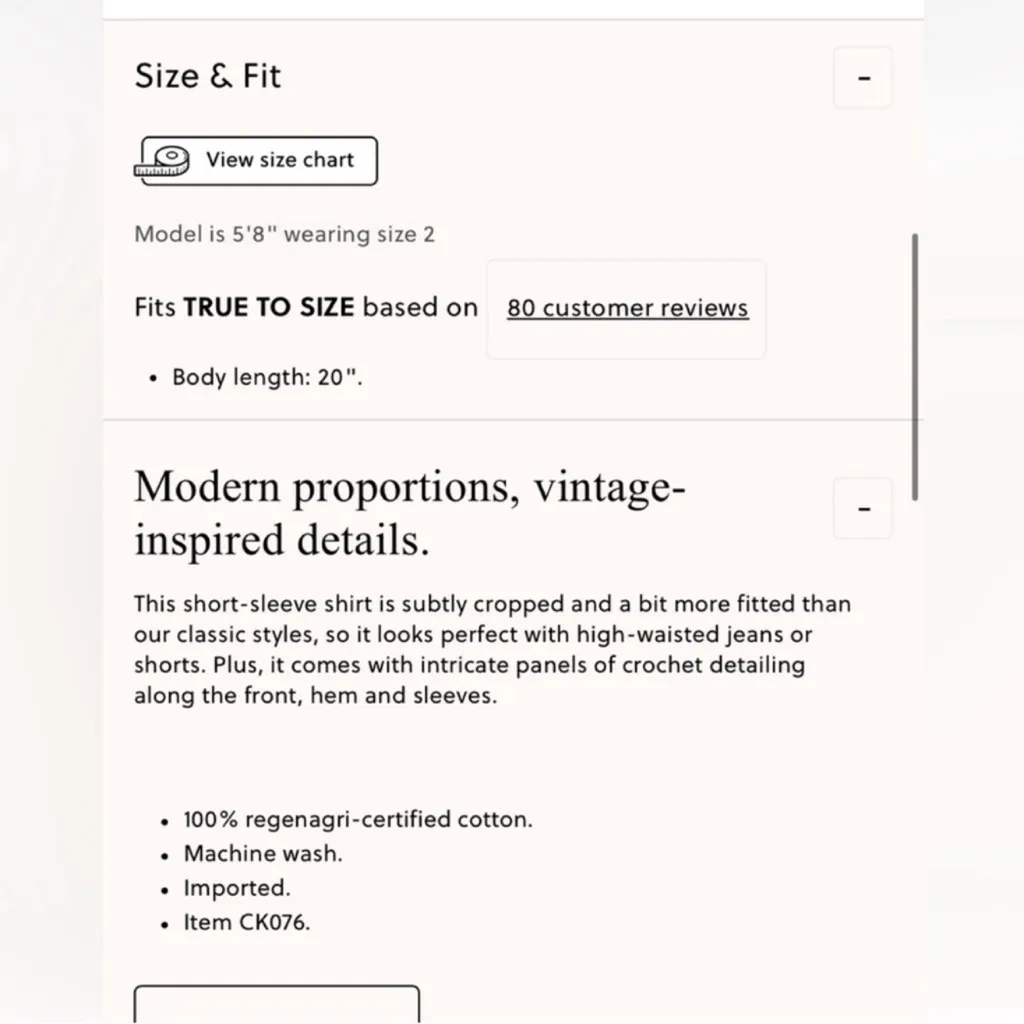Open the View size chart button
Viewport: 1024px width, 1024px height.
[259, 161]
